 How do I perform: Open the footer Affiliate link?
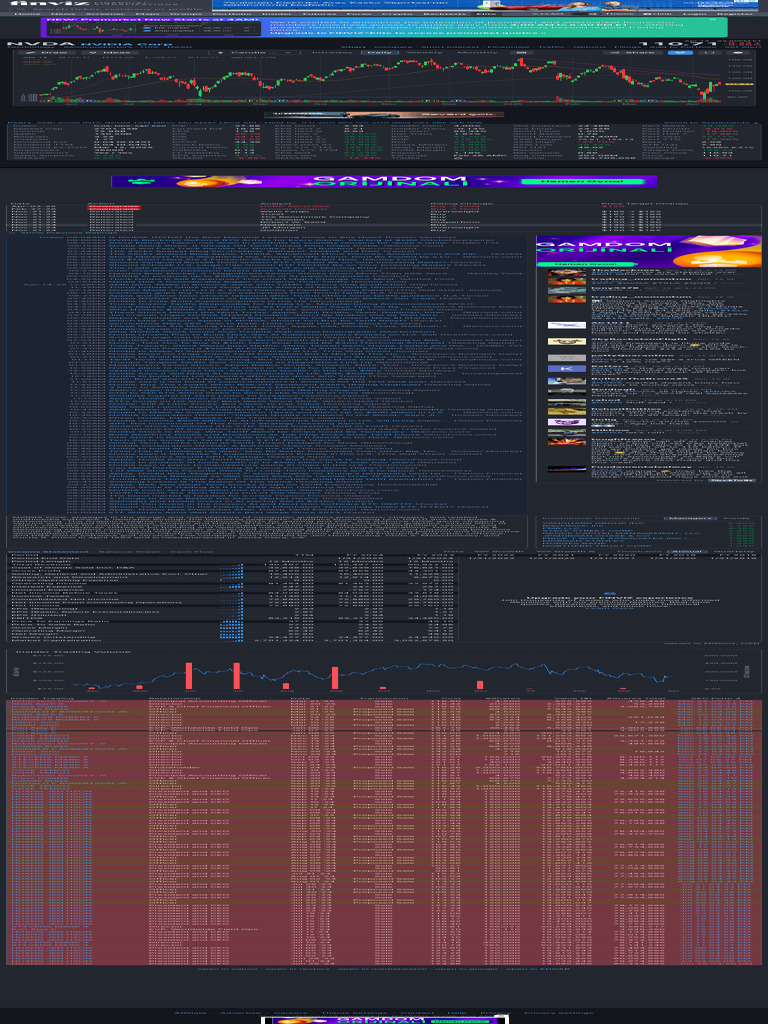click(191, 1013)
